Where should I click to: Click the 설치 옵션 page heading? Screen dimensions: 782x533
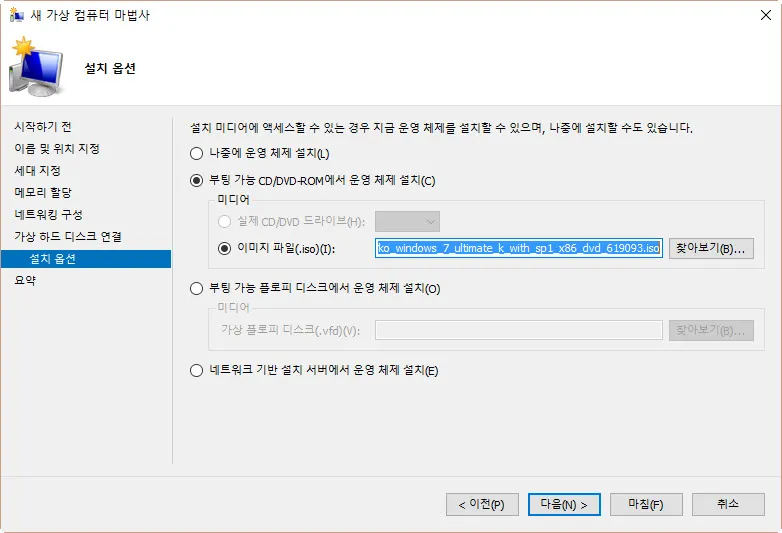[x=110, y=68]
